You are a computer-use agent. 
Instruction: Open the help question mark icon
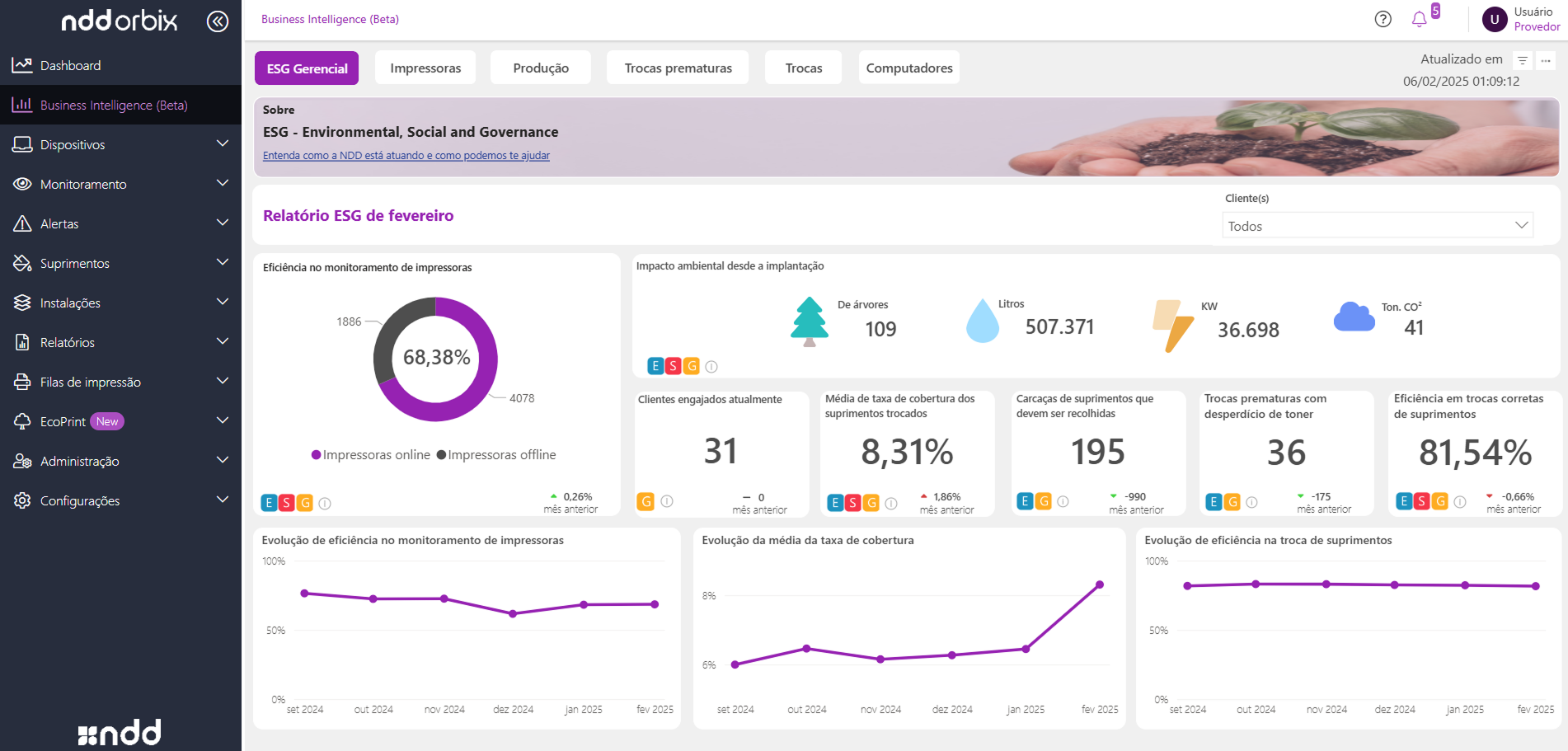pos(1383,19)
